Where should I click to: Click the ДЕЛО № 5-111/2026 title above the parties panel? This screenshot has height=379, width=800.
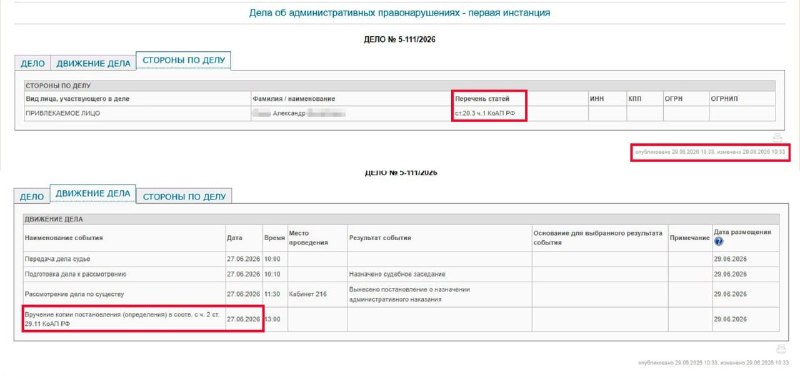pyautogui.click(x=399, y=39)
